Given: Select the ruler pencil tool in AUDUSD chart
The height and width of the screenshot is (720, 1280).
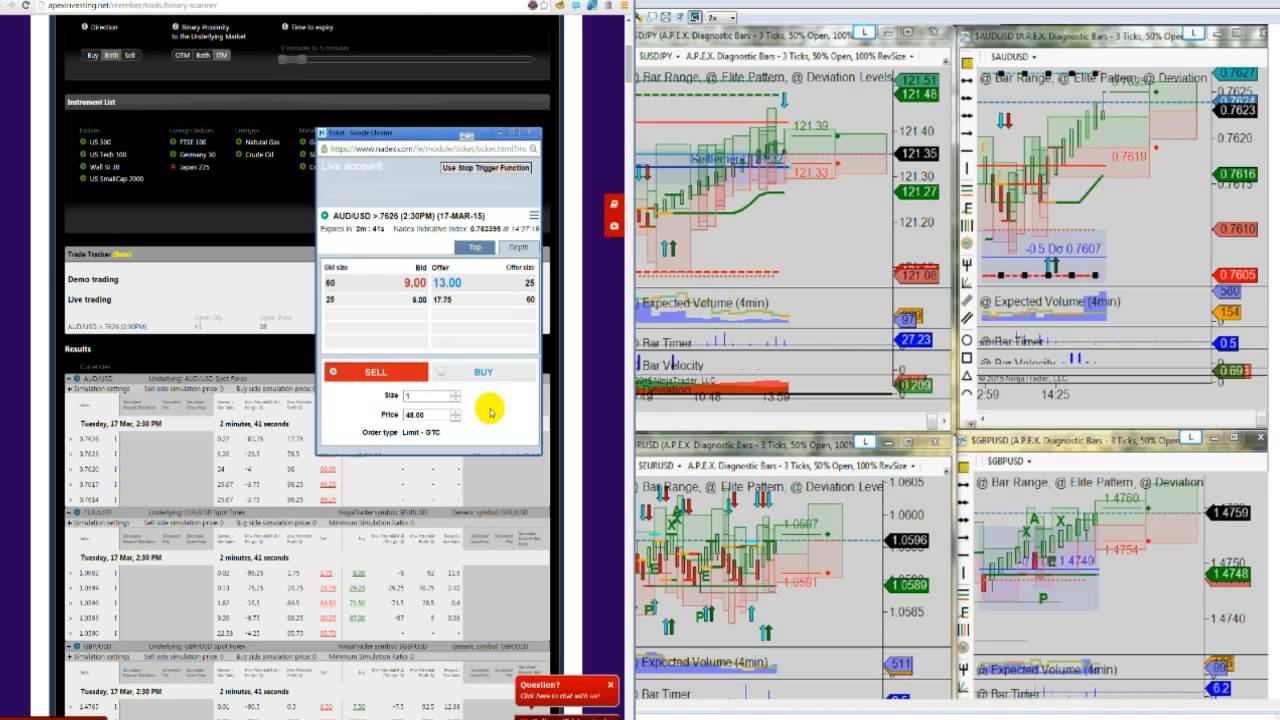Looking at the screenshot, I should [967, 300].
